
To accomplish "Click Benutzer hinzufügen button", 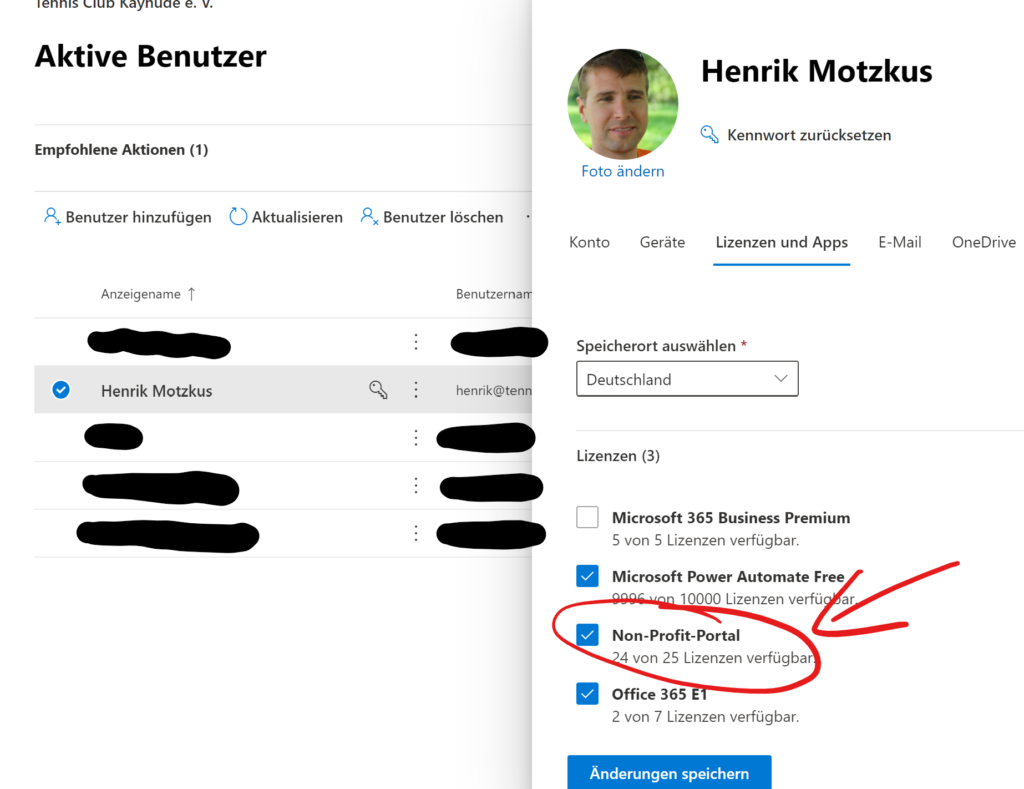I will 128,217.
